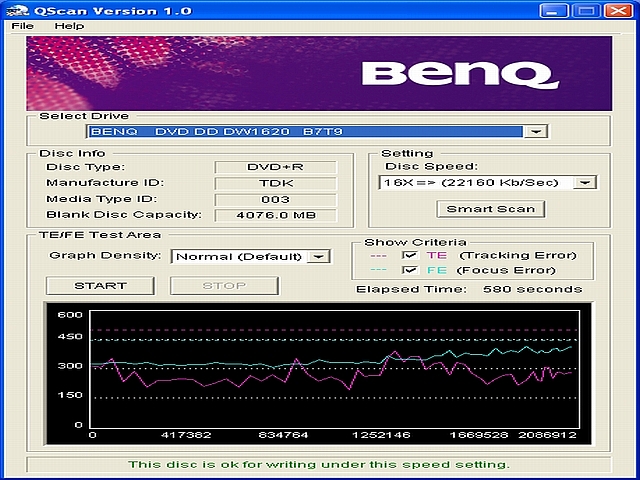640x480 pixels.
Task: Click the QScan title bar app icon
Action: pyautogui.click(x=17, y=11)
